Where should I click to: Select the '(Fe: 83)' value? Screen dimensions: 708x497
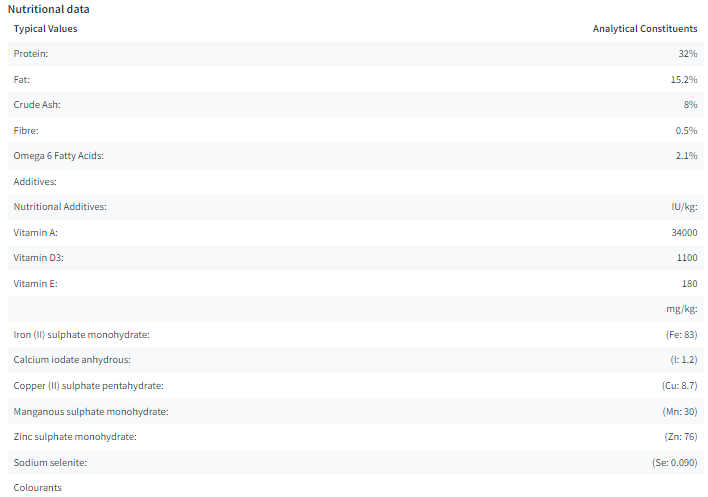(681, 334)
